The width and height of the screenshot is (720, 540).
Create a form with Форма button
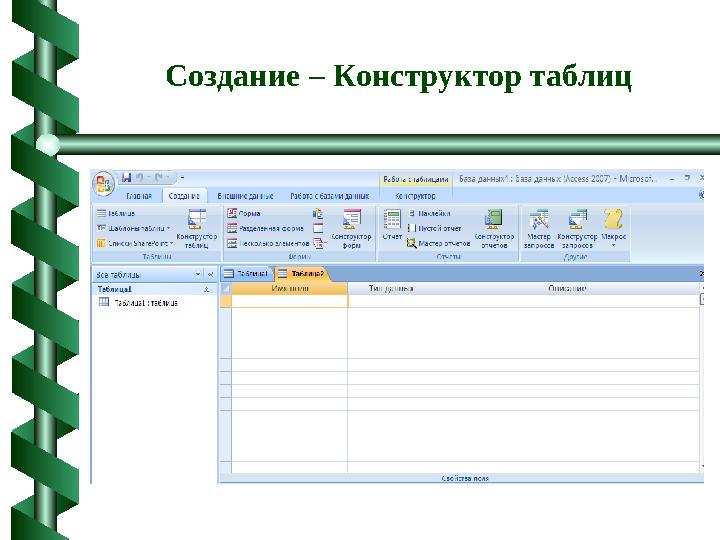tap(244, 214)
